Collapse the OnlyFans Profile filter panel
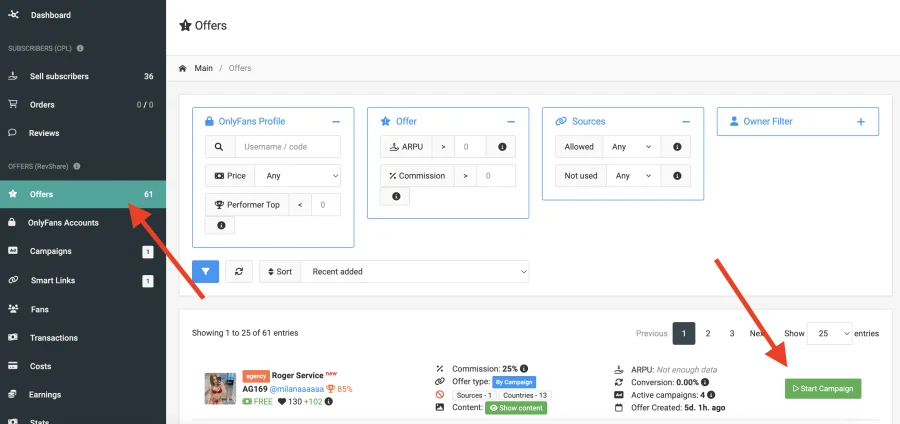Screen dimensions: 900x424 pyautogui.click(x=336, y=121)
